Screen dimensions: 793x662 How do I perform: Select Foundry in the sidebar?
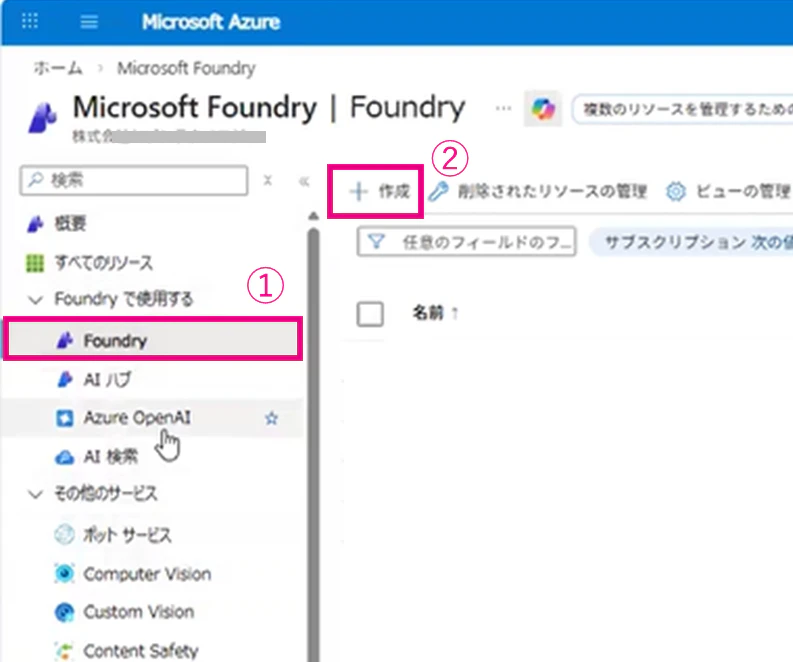click(153, 339)
